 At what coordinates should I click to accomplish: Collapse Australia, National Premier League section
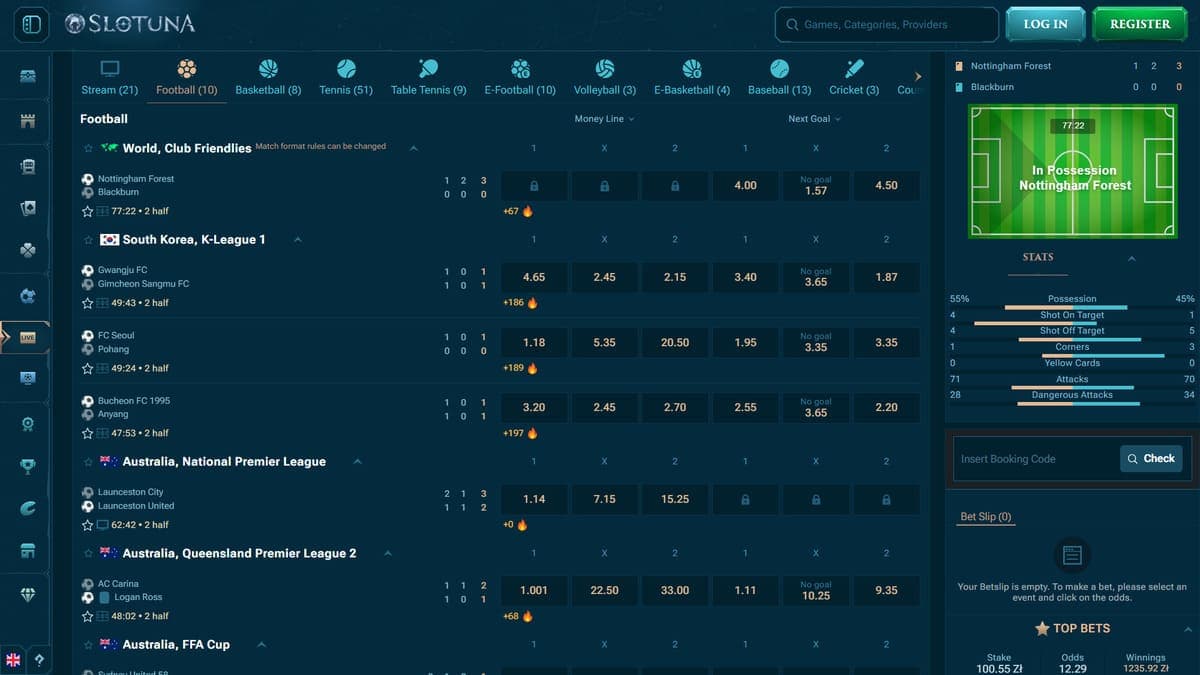click(x=358, y=462)
